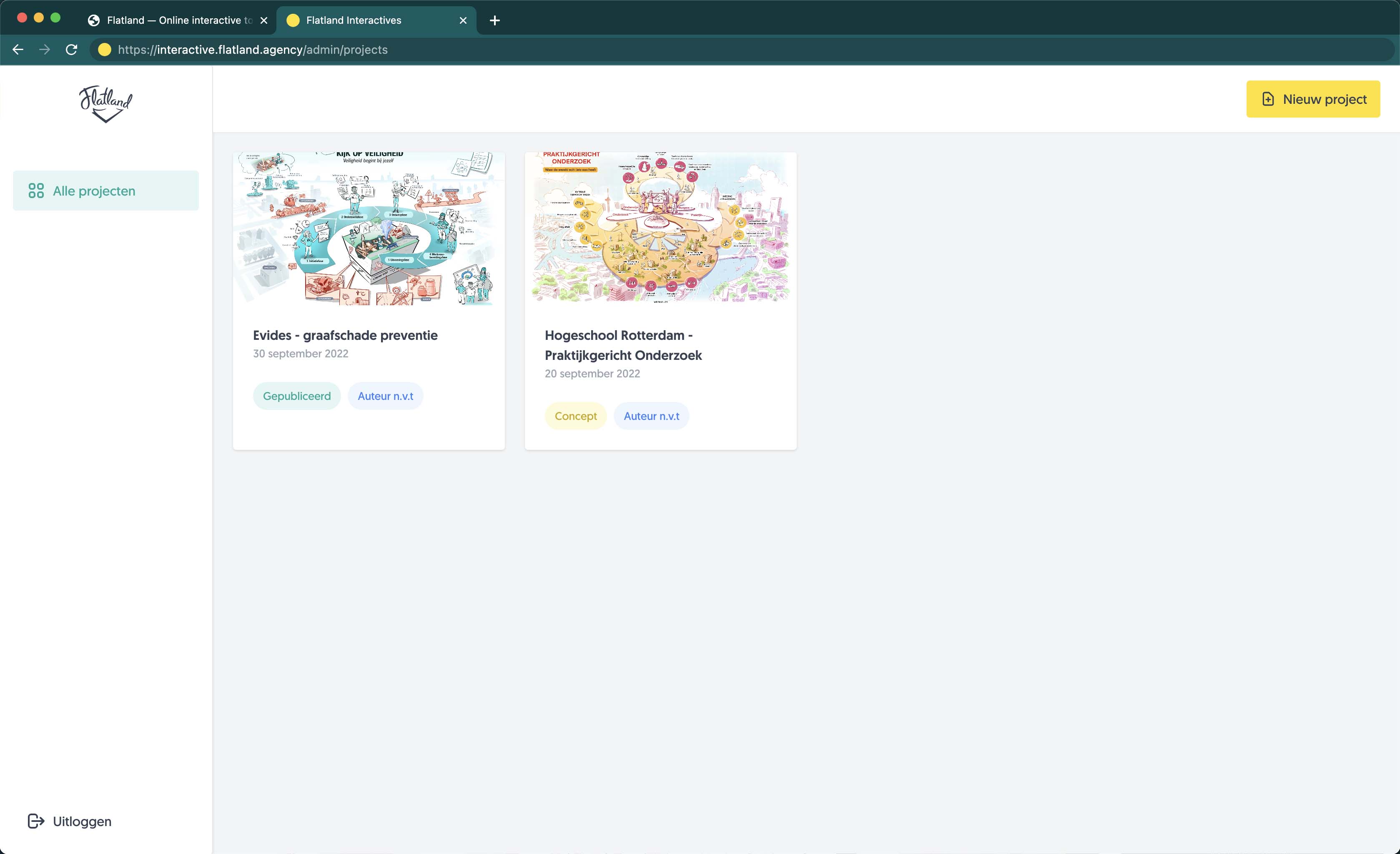This screenshot has width=1400, height=854.
Task: Close the Flatland Interactives tab
Action: (463, 20)
